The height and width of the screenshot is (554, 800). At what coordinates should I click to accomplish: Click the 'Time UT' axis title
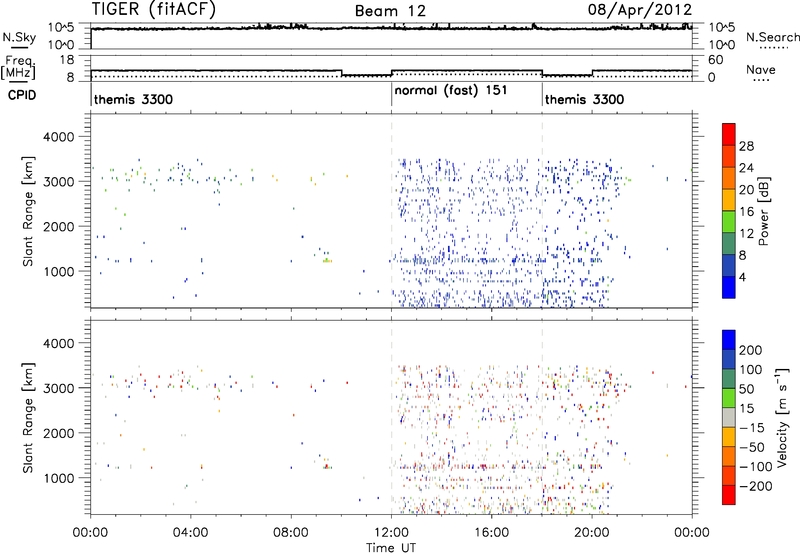point(391,548)
